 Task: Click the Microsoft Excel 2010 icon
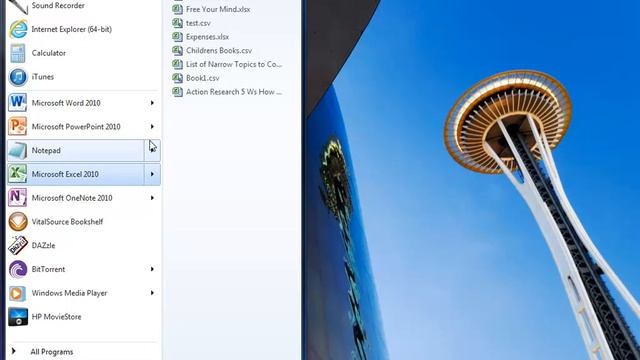click(18, 174)
